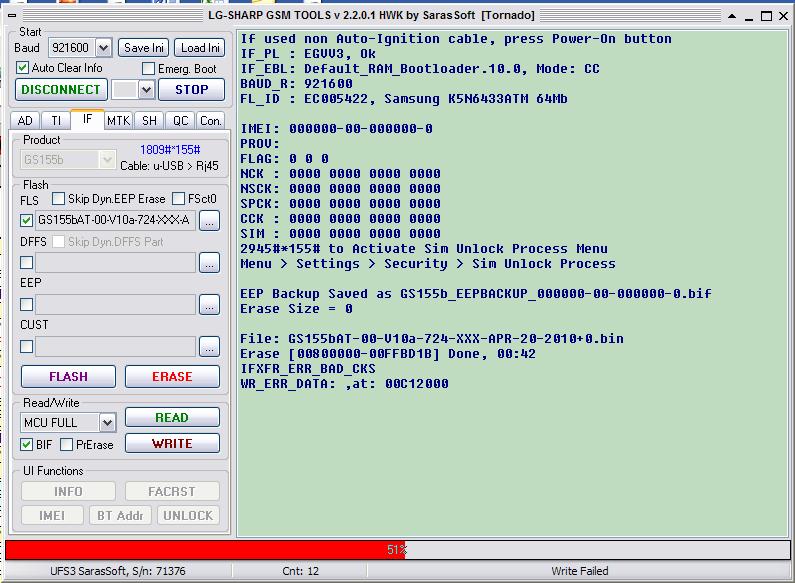Click the WR_ERR_DATA log line
This screenshot has width=795, height=583.
coord(344,384)
